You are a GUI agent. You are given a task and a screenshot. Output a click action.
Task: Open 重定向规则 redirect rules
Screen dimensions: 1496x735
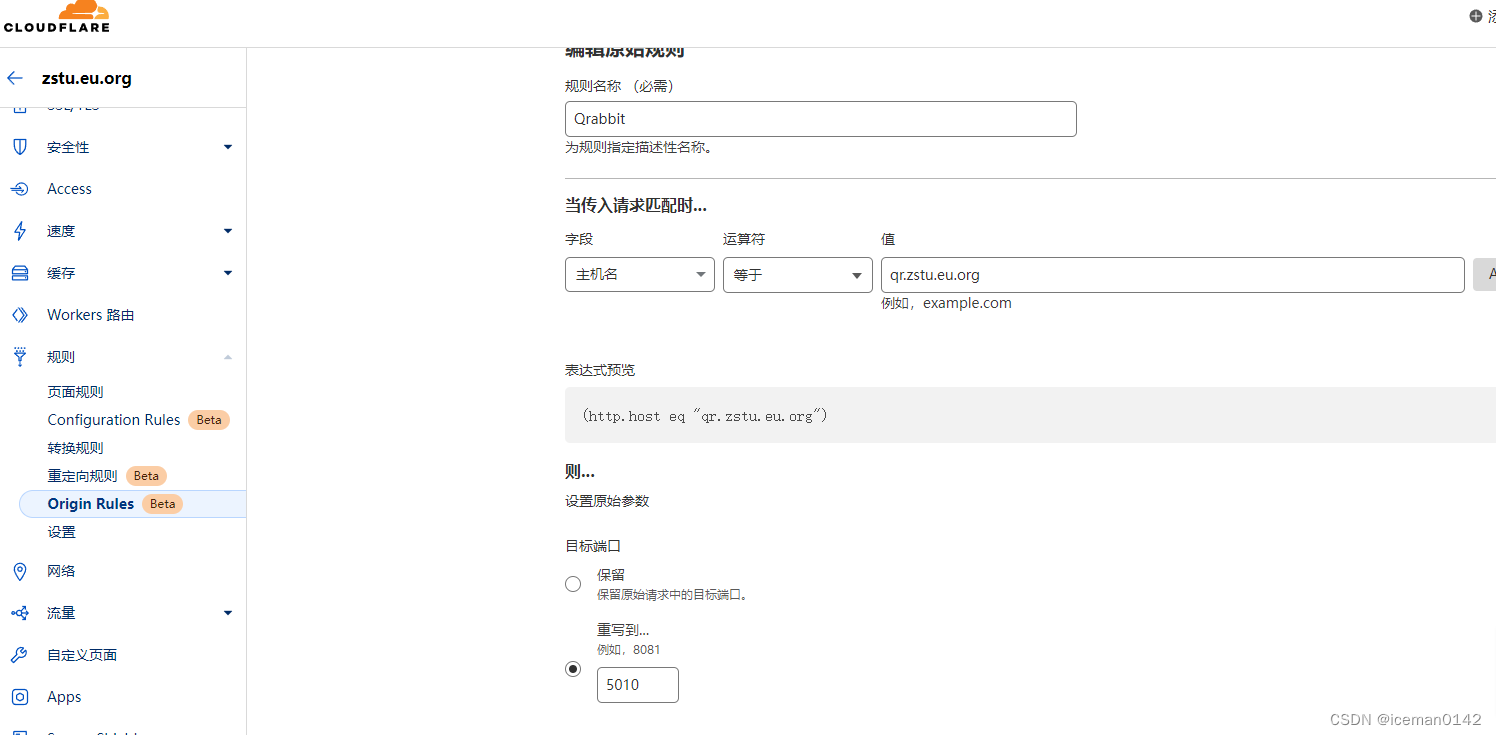point(82,475)
